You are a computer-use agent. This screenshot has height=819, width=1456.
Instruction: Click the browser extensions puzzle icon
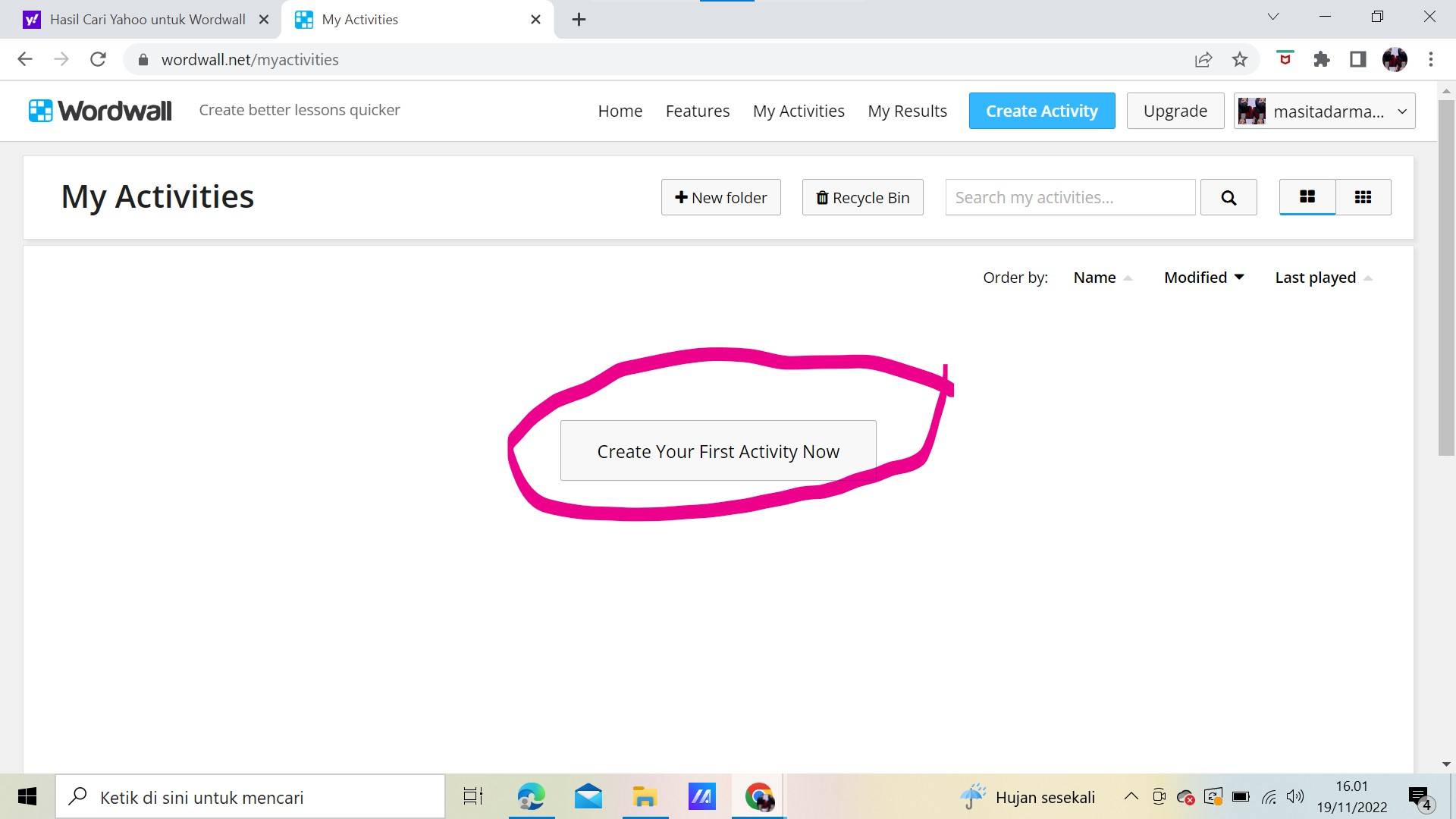pyautogui.click(x=1321, y=59)
